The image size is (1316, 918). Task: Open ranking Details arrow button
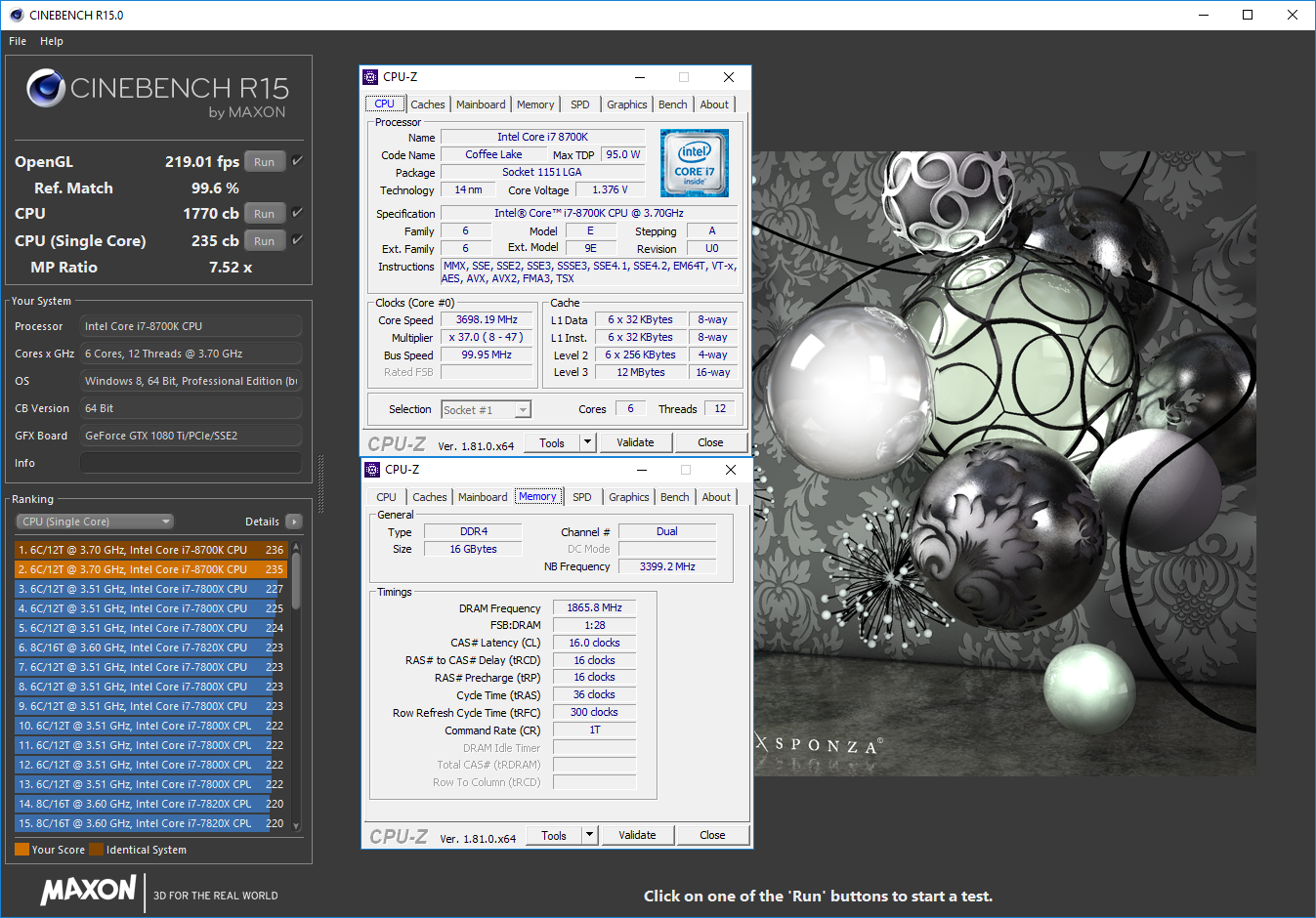pos(294,522)
